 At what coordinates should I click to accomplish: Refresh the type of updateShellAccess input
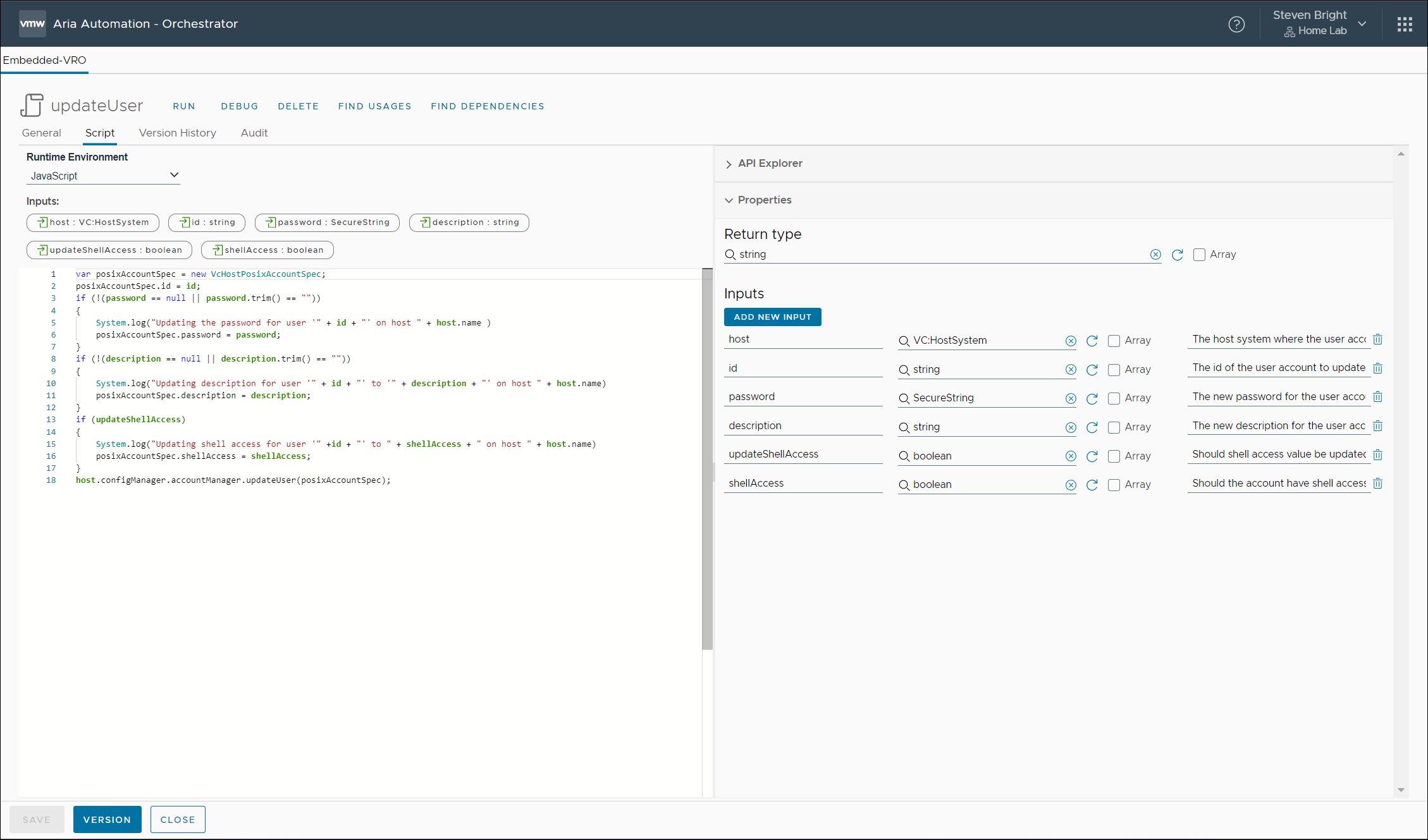1092,456
